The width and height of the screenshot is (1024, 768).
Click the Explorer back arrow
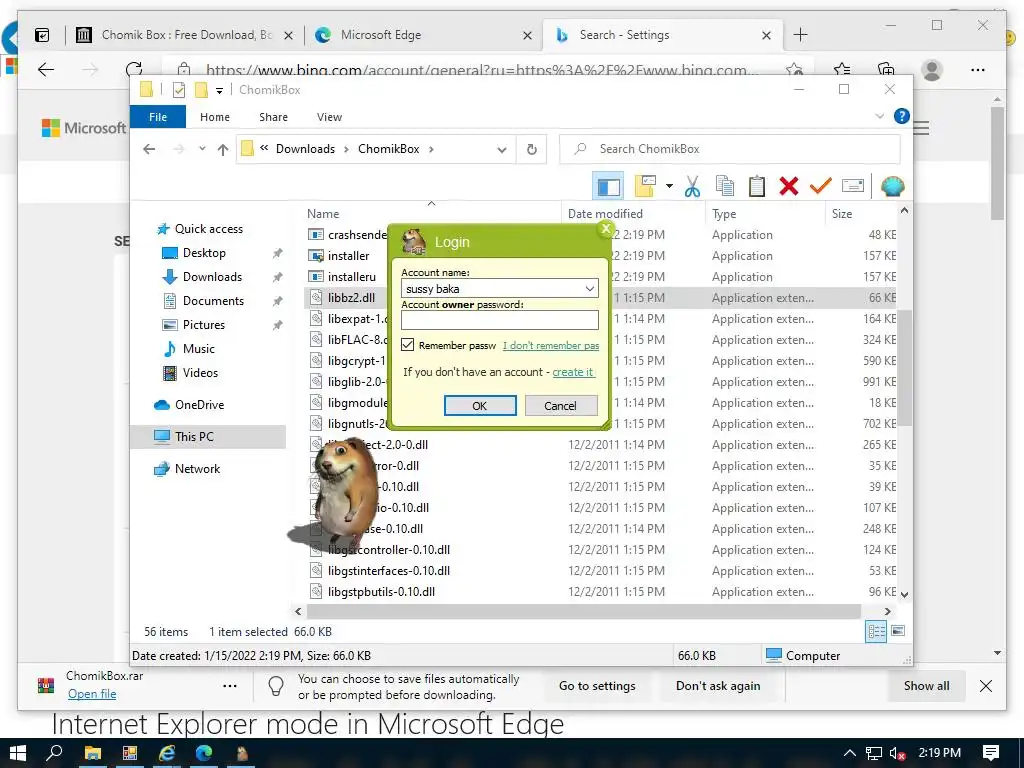[149, 150]
